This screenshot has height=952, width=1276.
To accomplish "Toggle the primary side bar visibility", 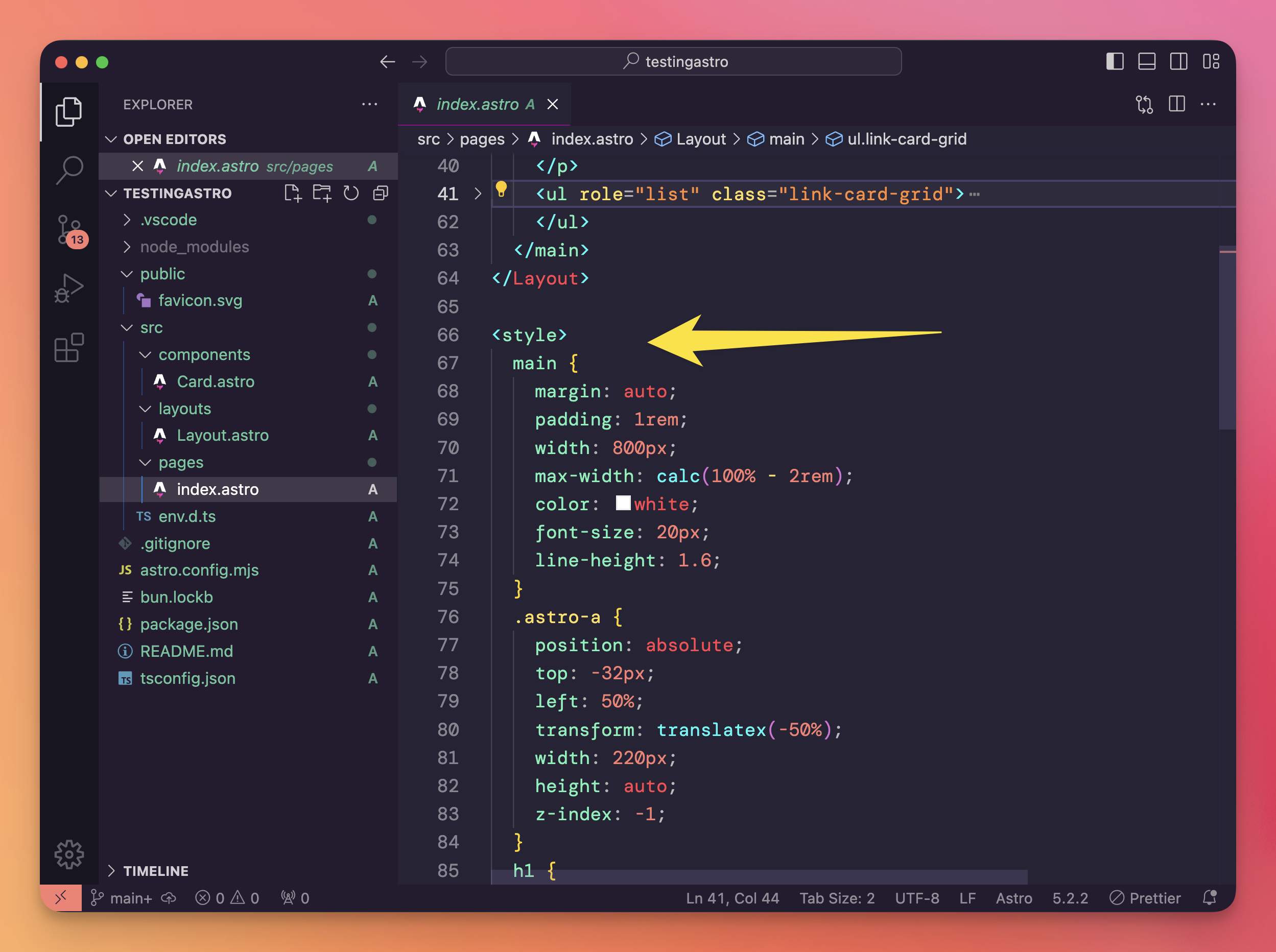I will [1115, 62].
